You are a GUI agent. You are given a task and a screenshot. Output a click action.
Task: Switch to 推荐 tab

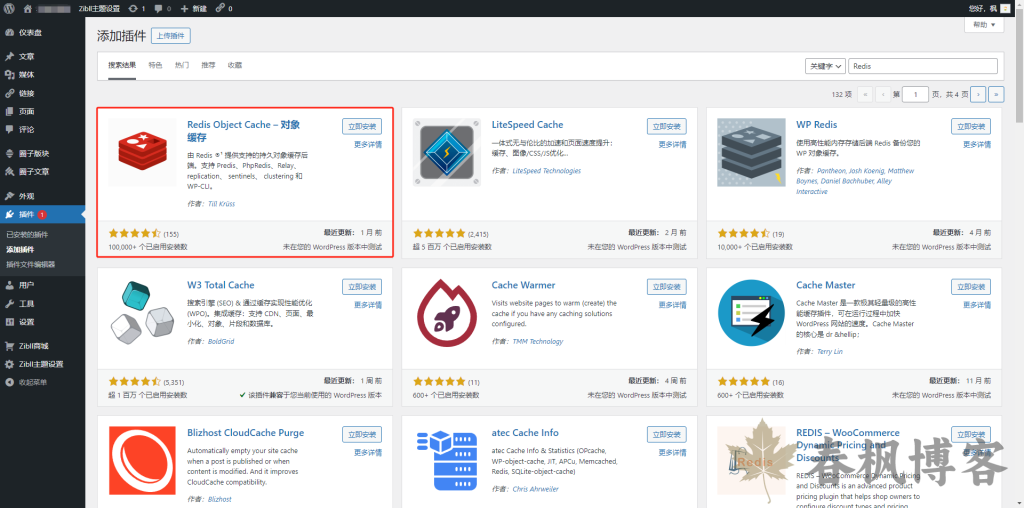(208, 65)
